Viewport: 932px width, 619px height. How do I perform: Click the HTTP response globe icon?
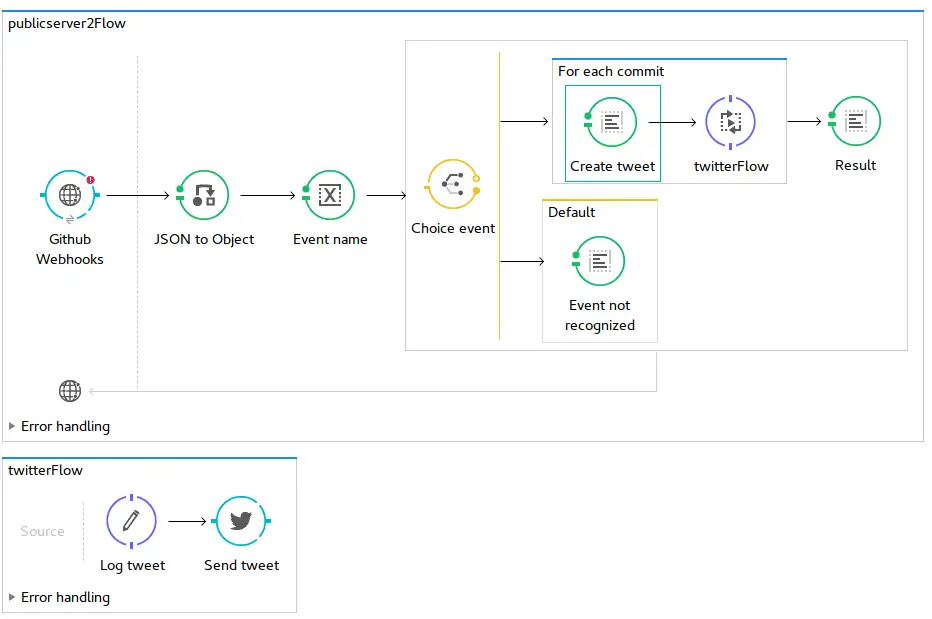pyautogui.click(x=70, y=391)
